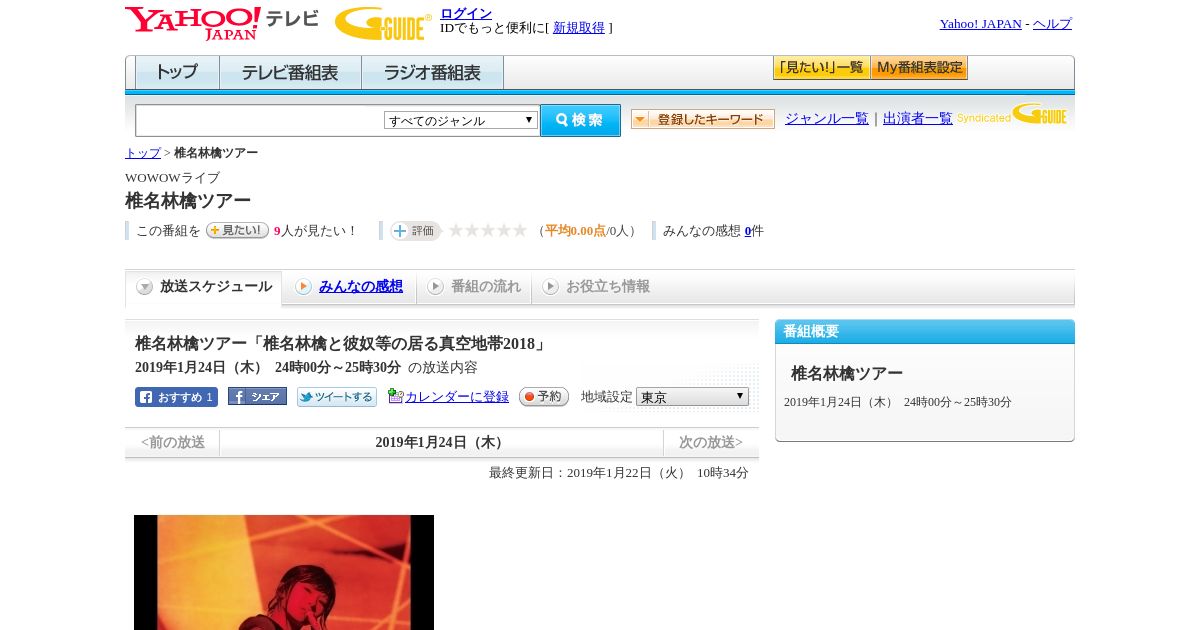The height and width of the screenshot is (630, 1200).
Task: Go to Yahoo! JAPAN link
Action: [980, 24]
